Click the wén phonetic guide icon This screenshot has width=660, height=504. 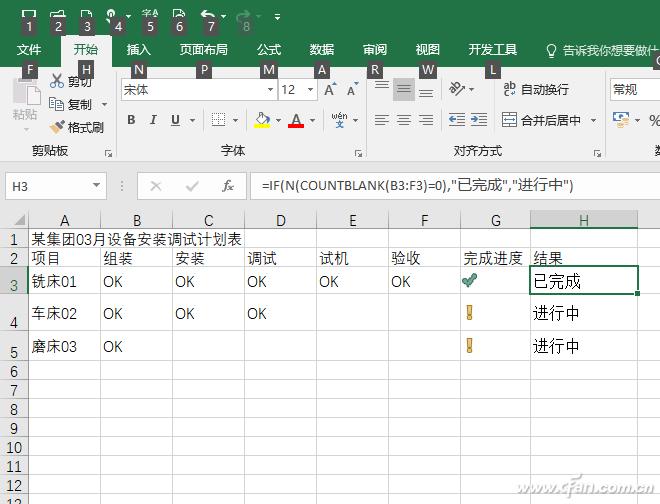pyautogui.click(x=339, y=120)
